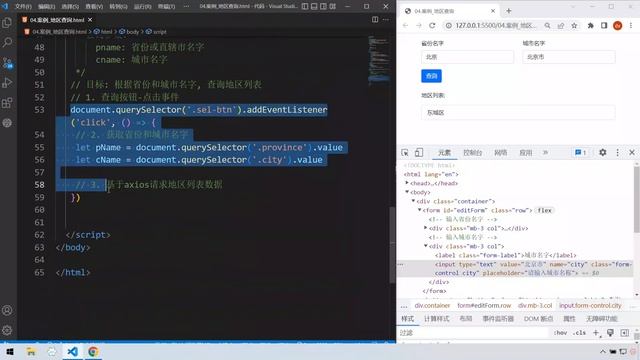
Task: Switch to DevTools 元素 tab
Action: pyautogui.click(x=444, y=153)
